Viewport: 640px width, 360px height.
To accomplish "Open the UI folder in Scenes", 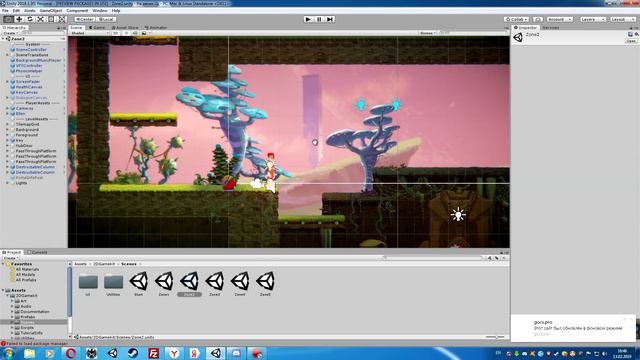I will click(88, 283).
